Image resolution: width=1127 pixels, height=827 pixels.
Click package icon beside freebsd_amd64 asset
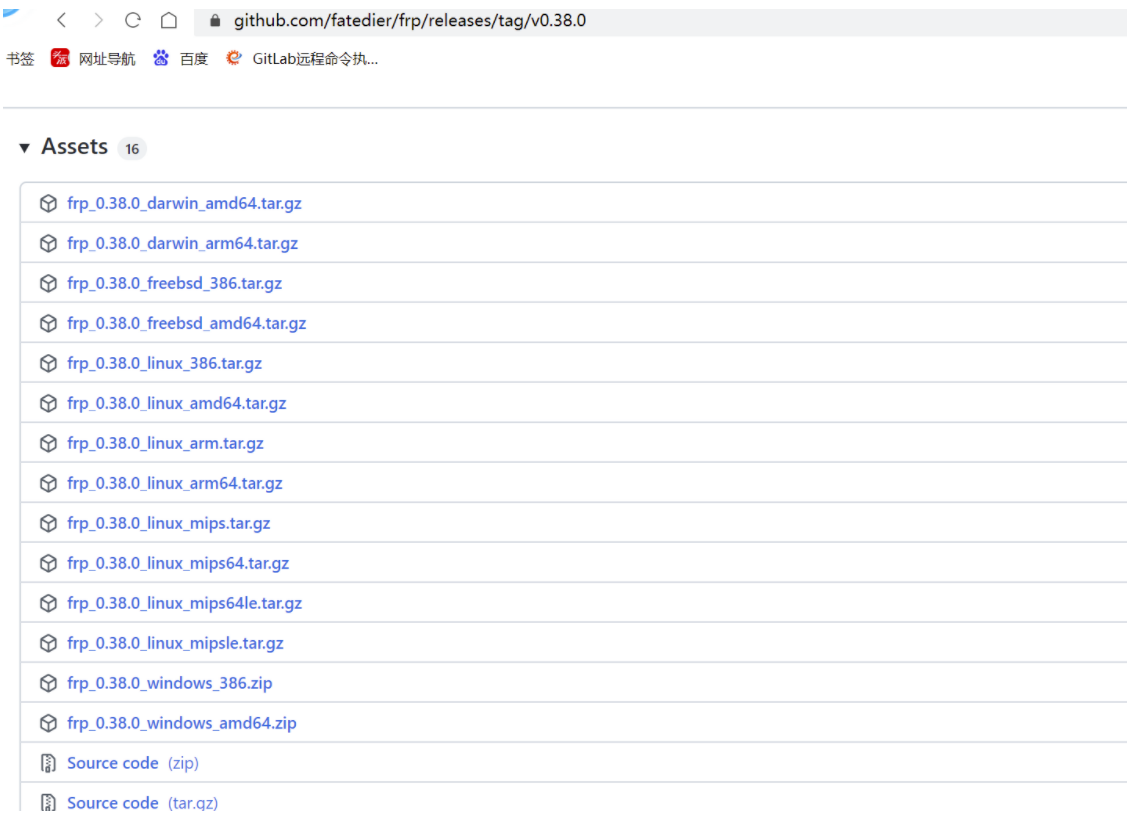[48, 323]
